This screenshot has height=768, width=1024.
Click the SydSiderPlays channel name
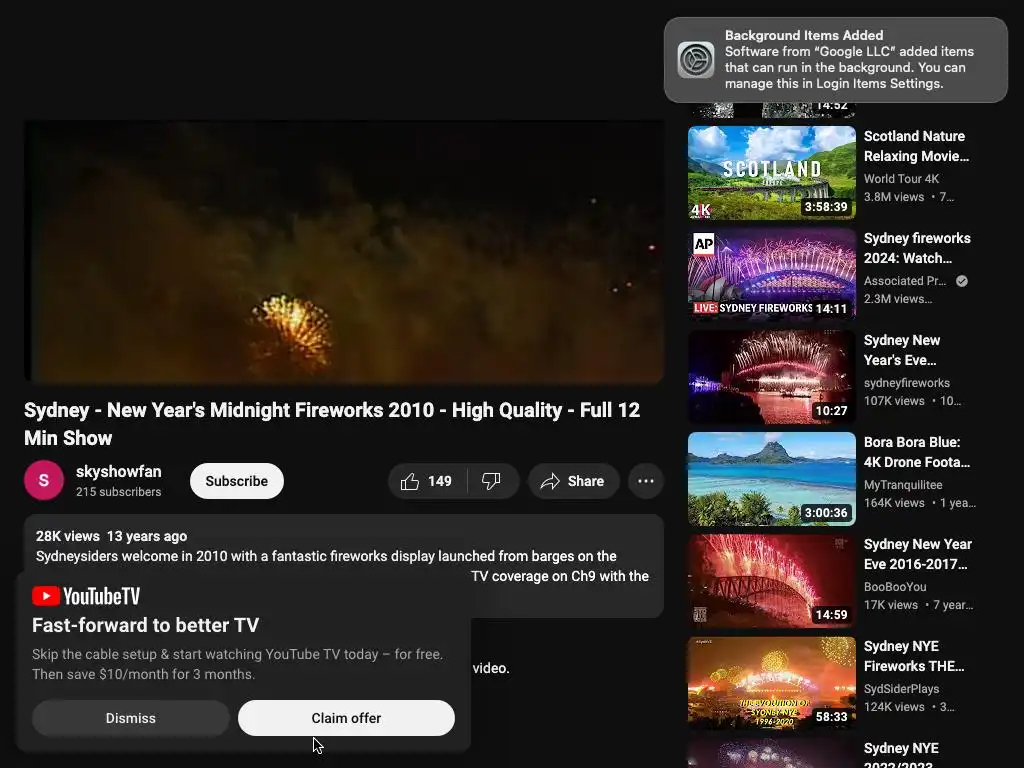[x=901, y=688]
